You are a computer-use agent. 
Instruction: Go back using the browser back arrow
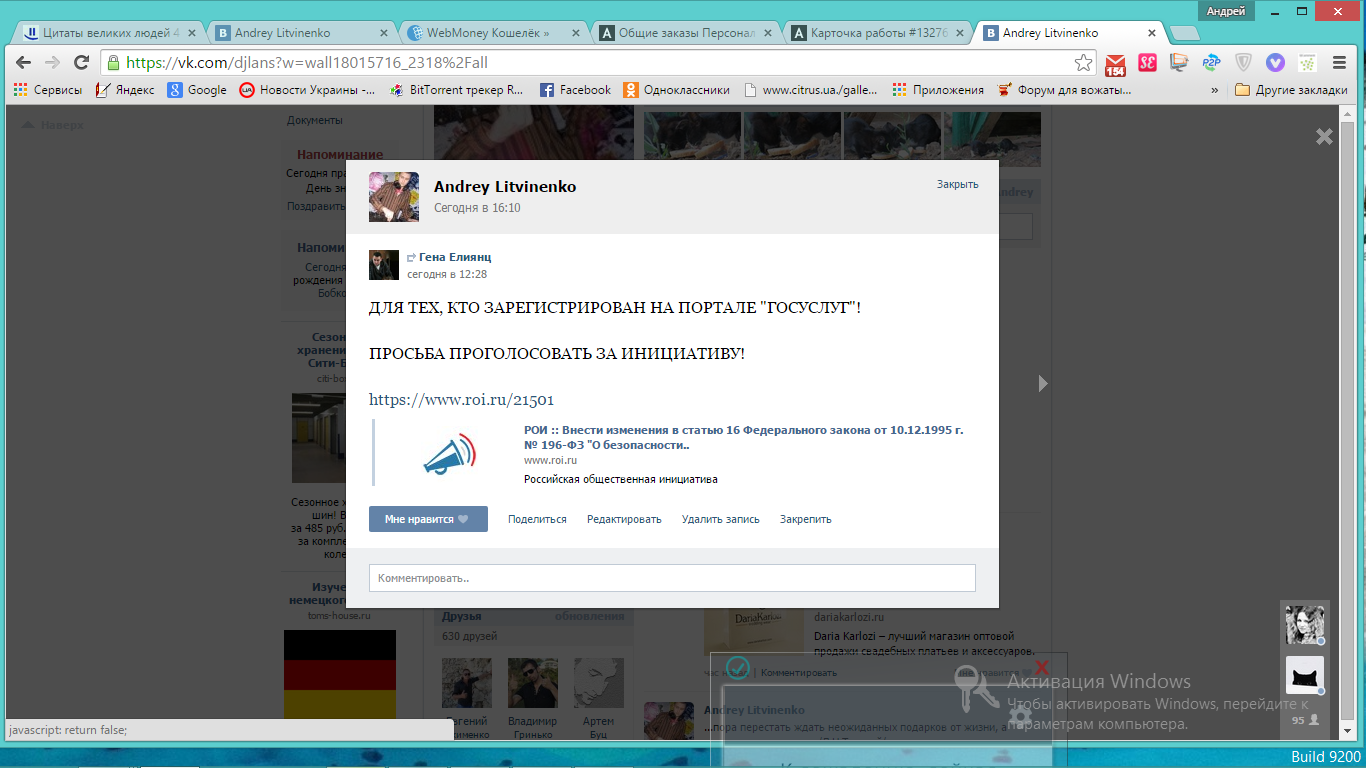(24, 62)
